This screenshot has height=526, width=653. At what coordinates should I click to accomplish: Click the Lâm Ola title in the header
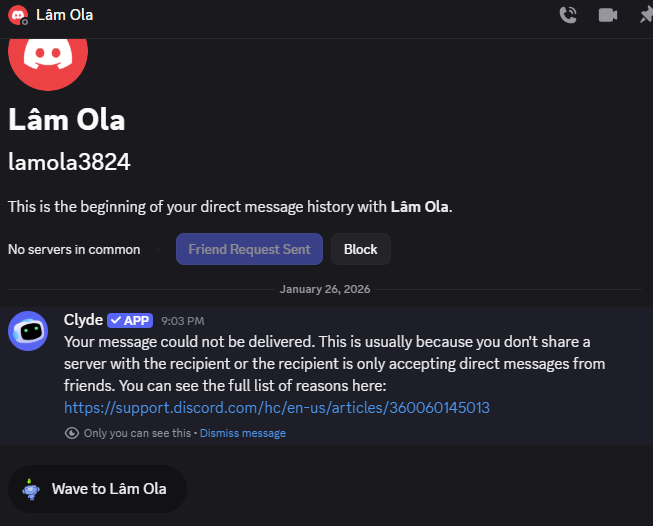tap(64, 15)
